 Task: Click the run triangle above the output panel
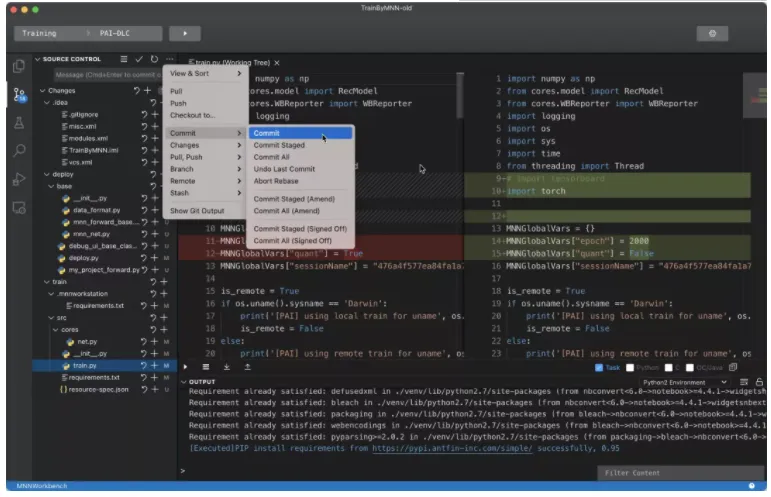point(185,367)
